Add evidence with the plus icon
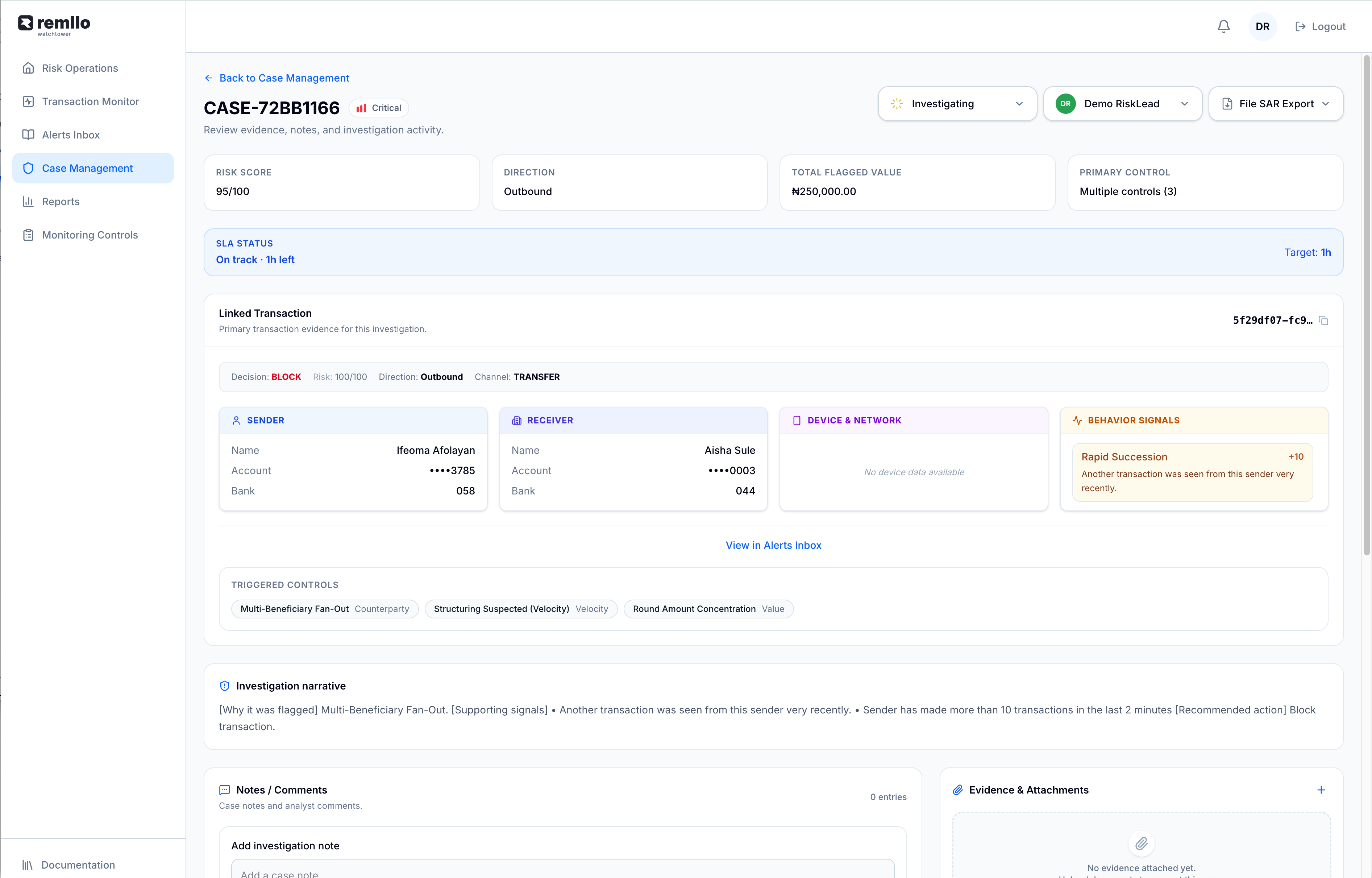1372x878 pixels. [x=1321, y=790]
